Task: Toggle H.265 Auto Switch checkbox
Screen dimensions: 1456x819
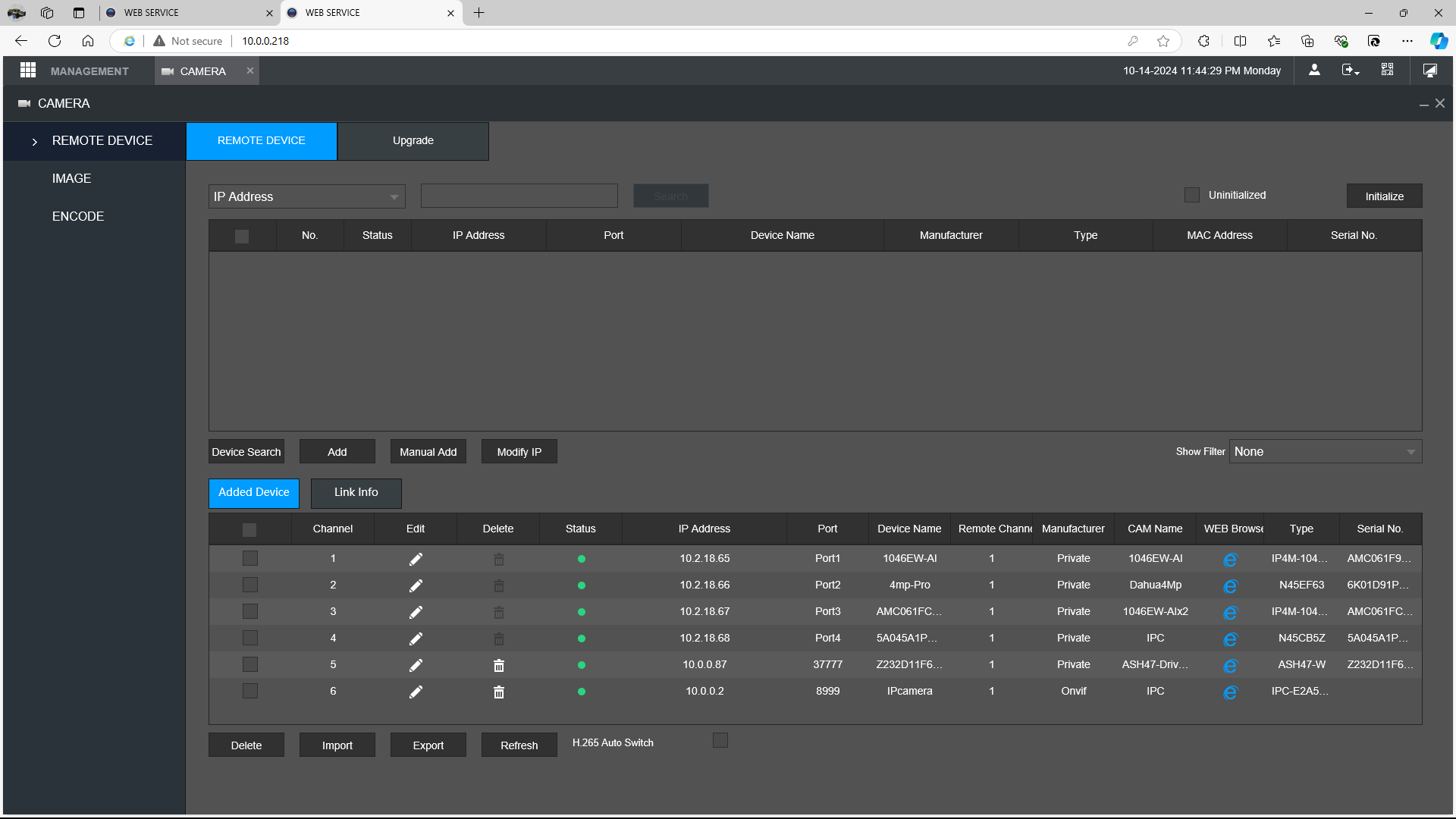Action: pyautogui.click(x=720, y=740)
